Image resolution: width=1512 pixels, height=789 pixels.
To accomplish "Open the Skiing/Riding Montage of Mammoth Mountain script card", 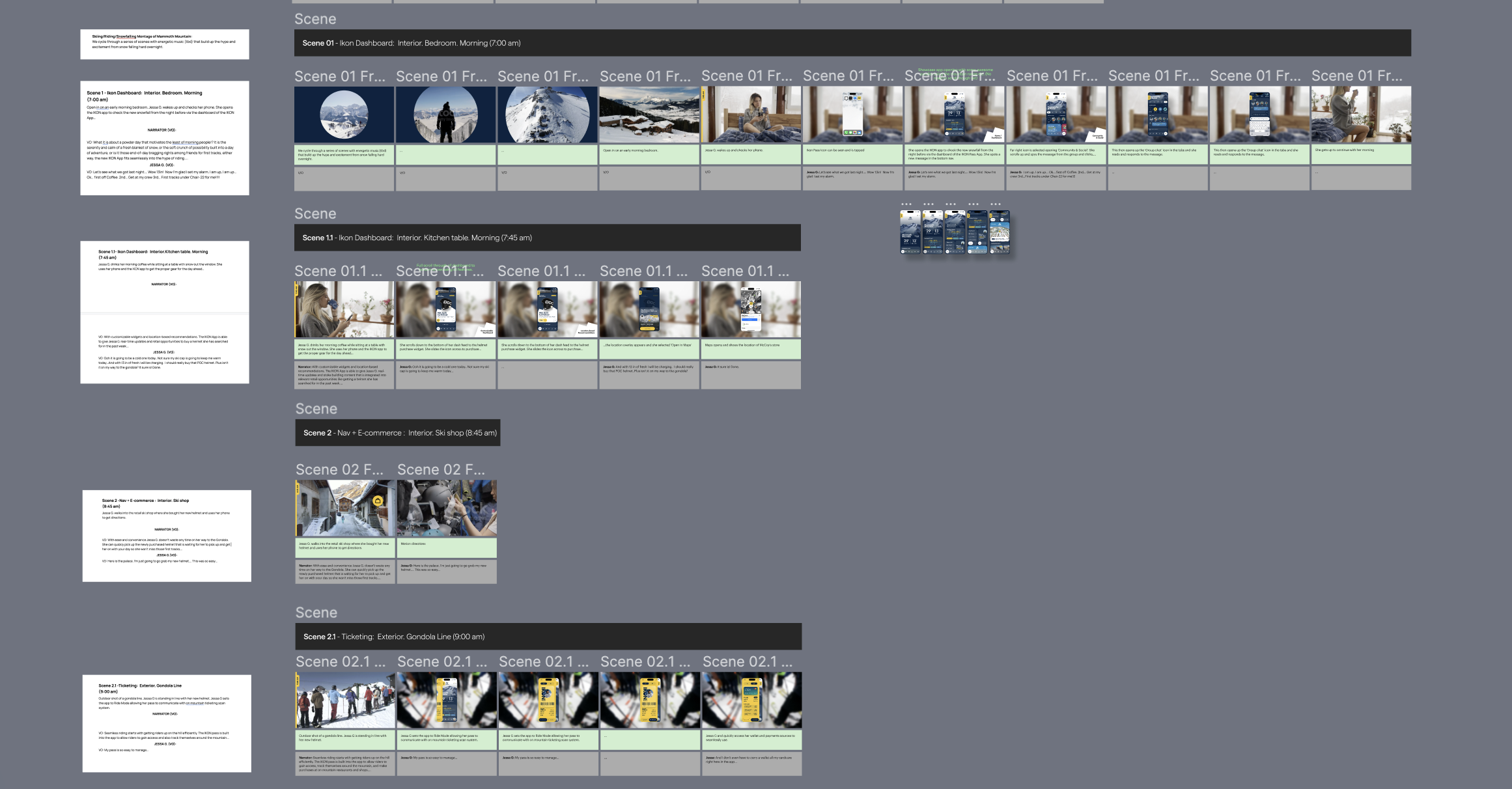I will click(x=165, y=44).
